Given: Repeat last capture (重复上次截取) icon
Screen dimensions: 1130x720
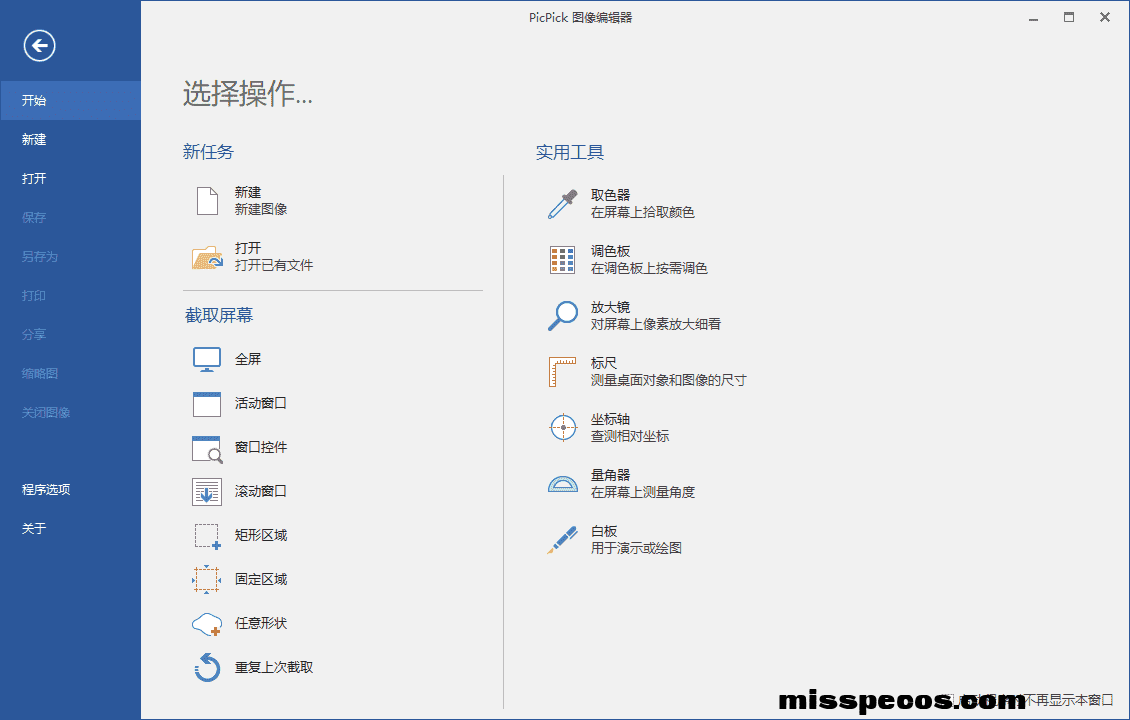Looking at the screenshot, I should [x=207, y=668].
